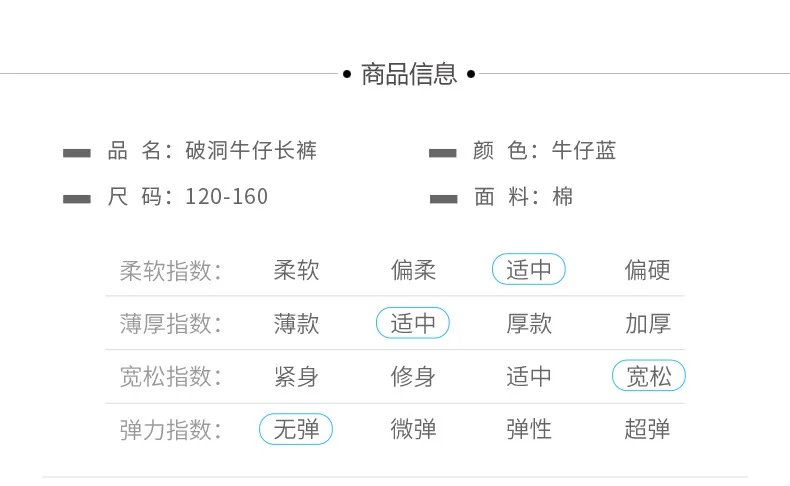Click the dash icon before 尺码
This screenshot has width=790, height=486.
[x=77, y=199]
